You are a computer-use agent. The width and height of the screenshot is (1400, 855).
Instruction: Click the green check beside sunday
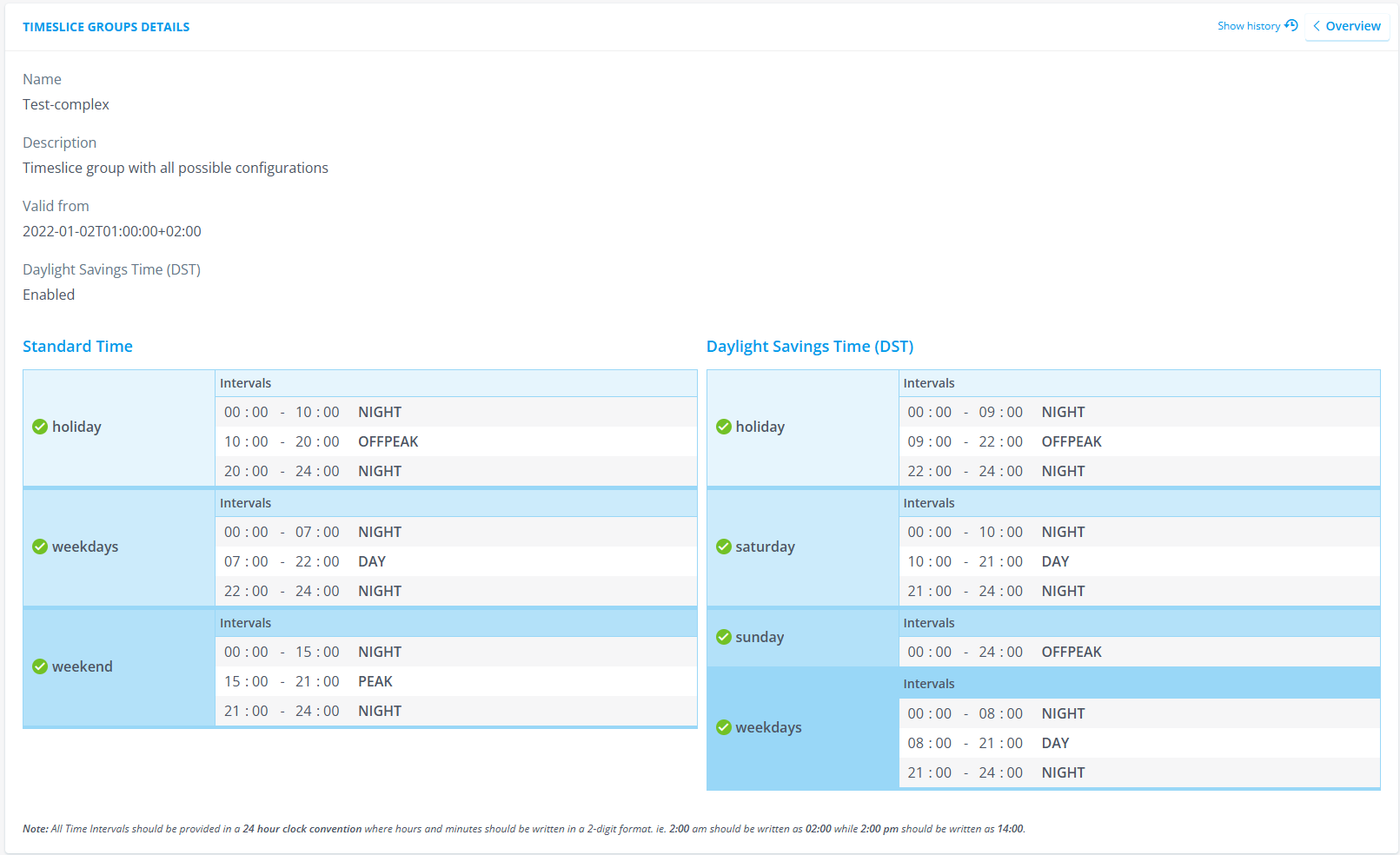[723, 637]
